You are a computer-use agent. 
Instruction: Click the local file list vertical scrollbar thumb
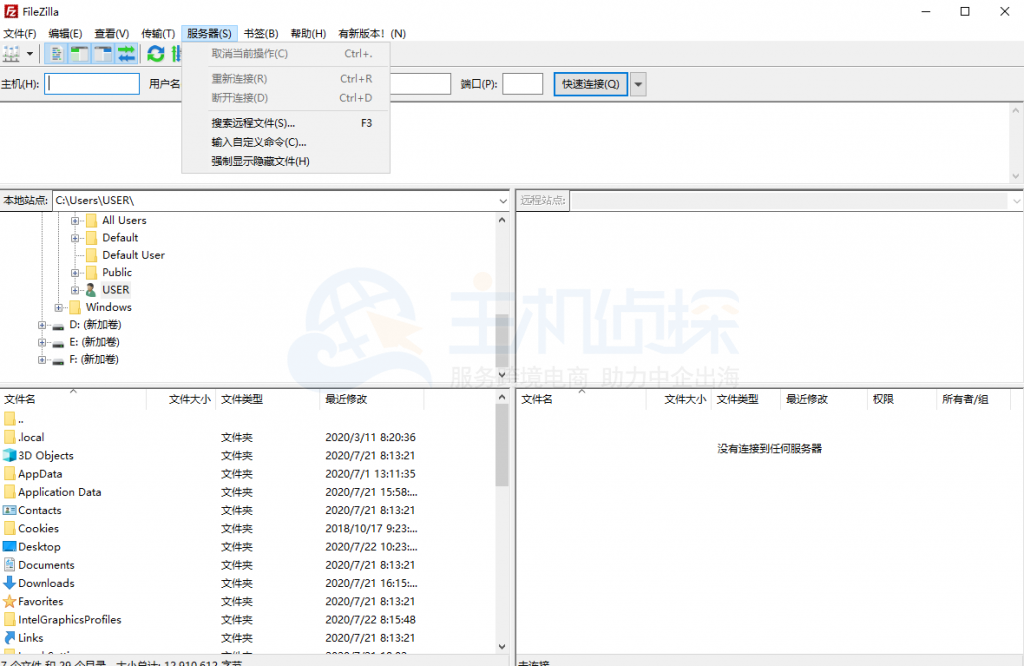click(x=502, y=445)
